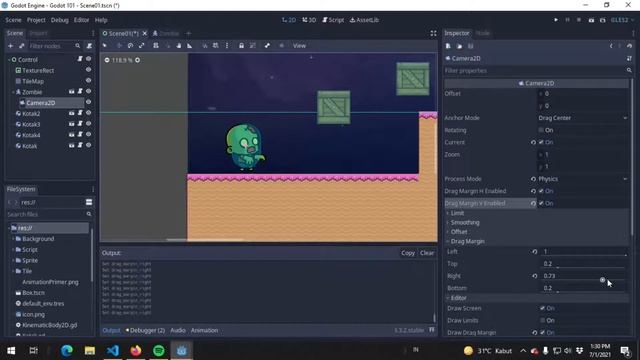This screenshot has height=360, width=640.
Task: Disable the Current checkbox
Action: coord(541,142)
